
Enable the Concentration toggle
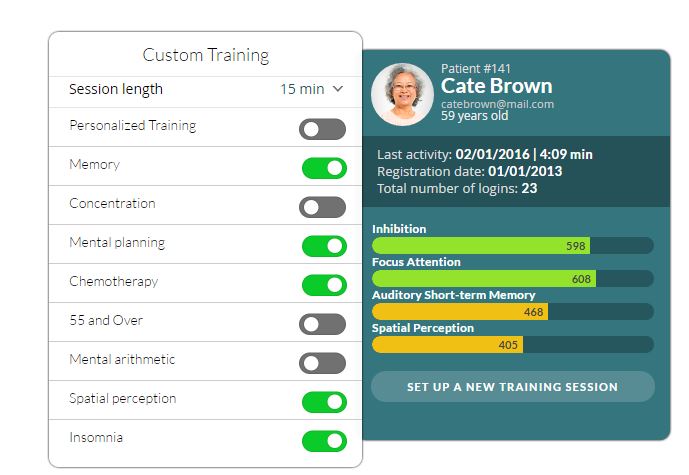322,207
